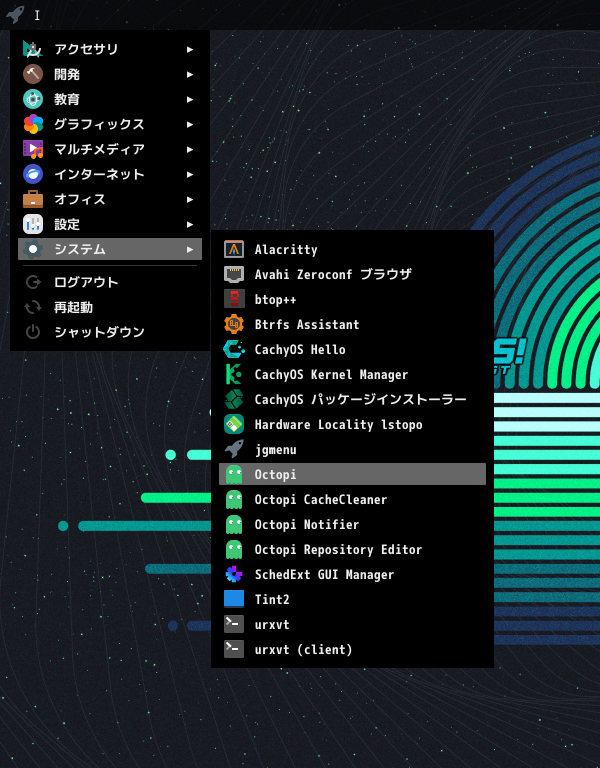Click the CachyOS Kernel Manager icon

[x=234, y=374]
